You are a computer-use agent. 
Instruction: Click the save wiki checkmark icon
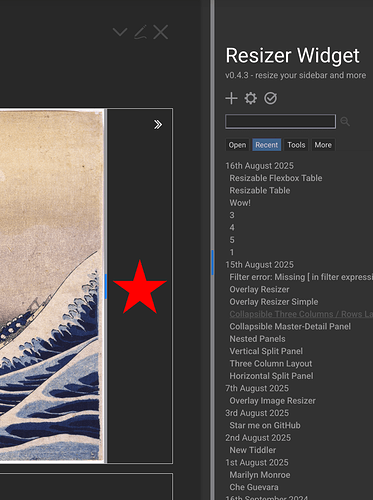tap(270, 98)
